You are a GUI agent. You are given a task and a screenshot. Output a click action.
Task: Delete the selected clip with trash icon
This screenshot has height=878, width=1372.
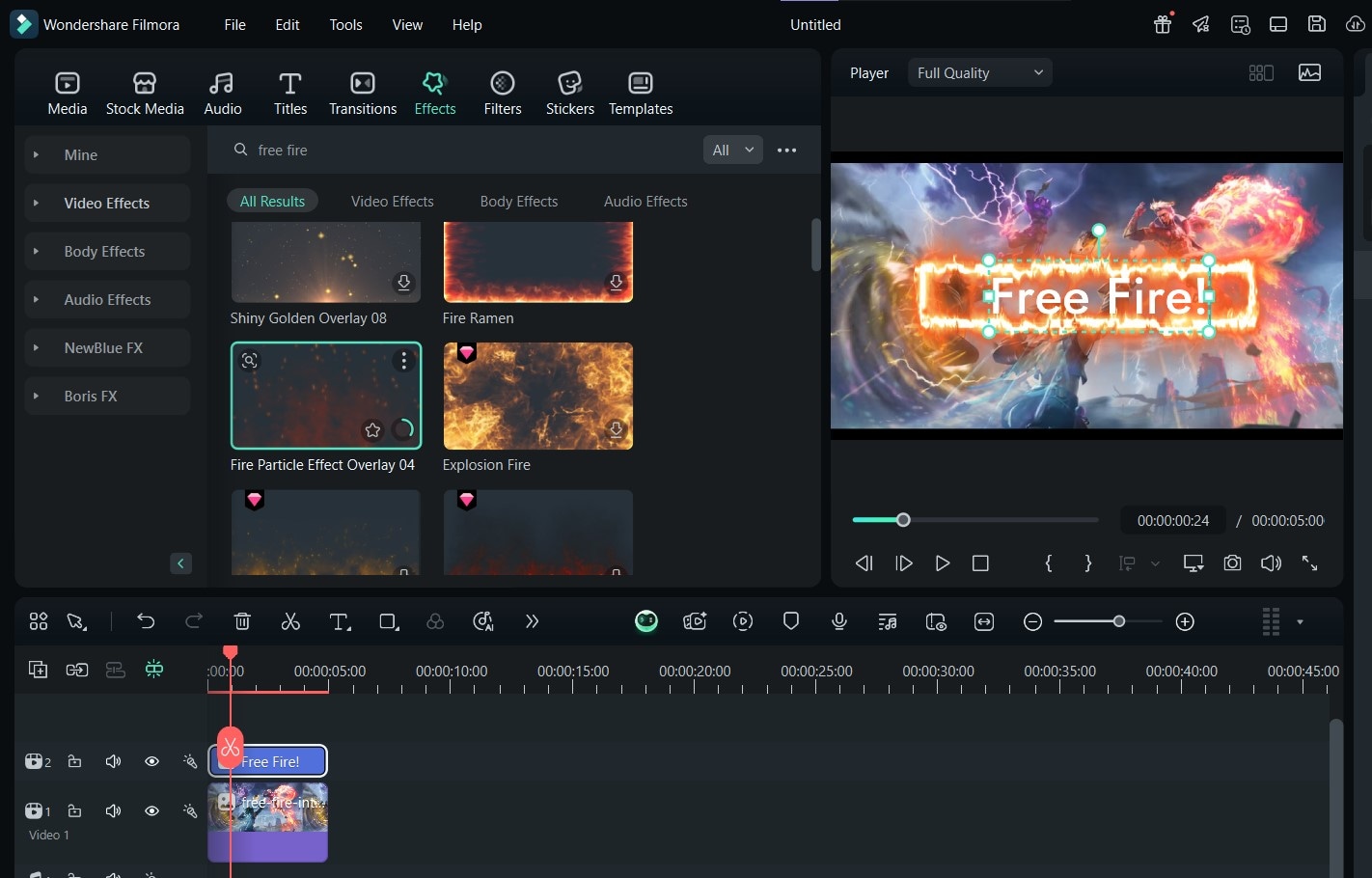[242, 621]
